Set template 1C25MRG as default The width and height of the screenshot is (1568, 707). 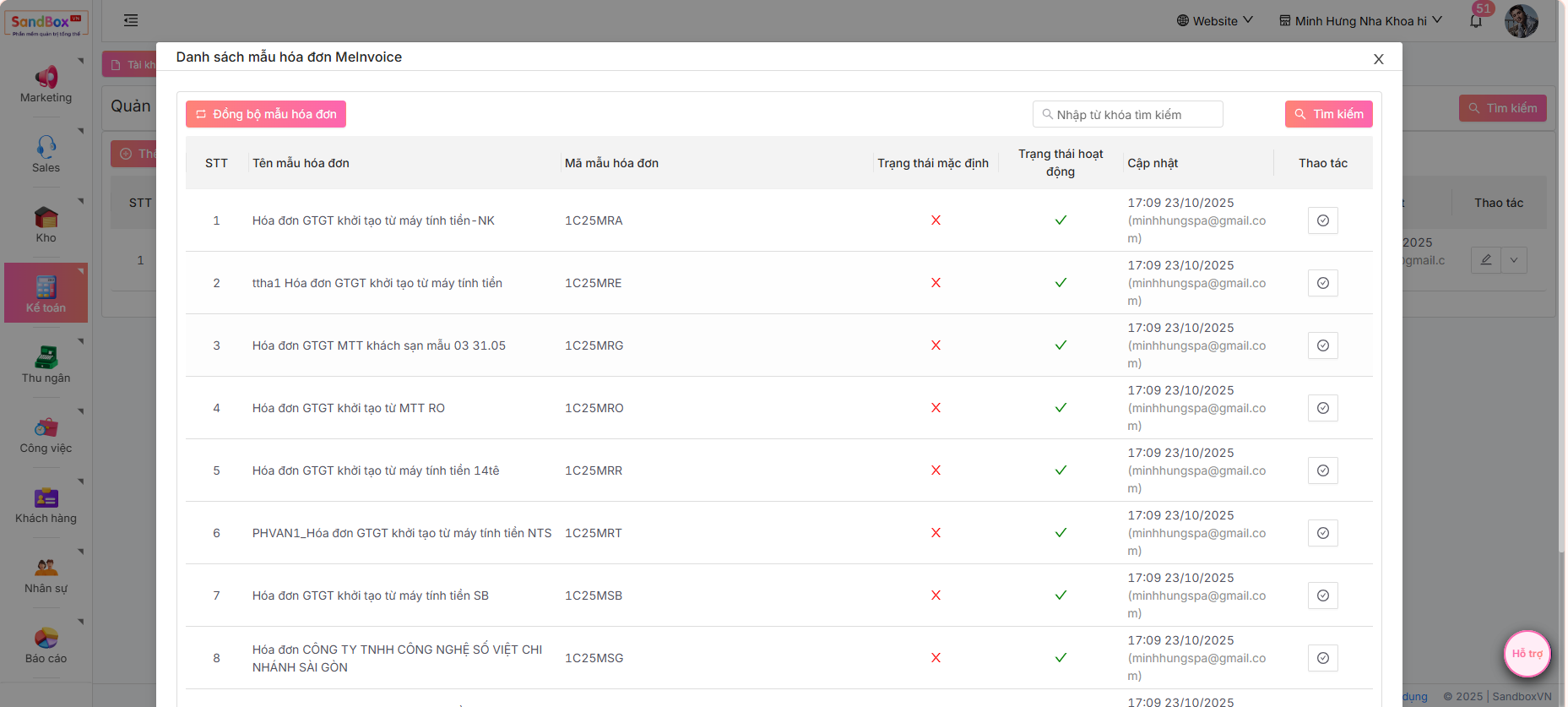click(x=1322, y=345)
